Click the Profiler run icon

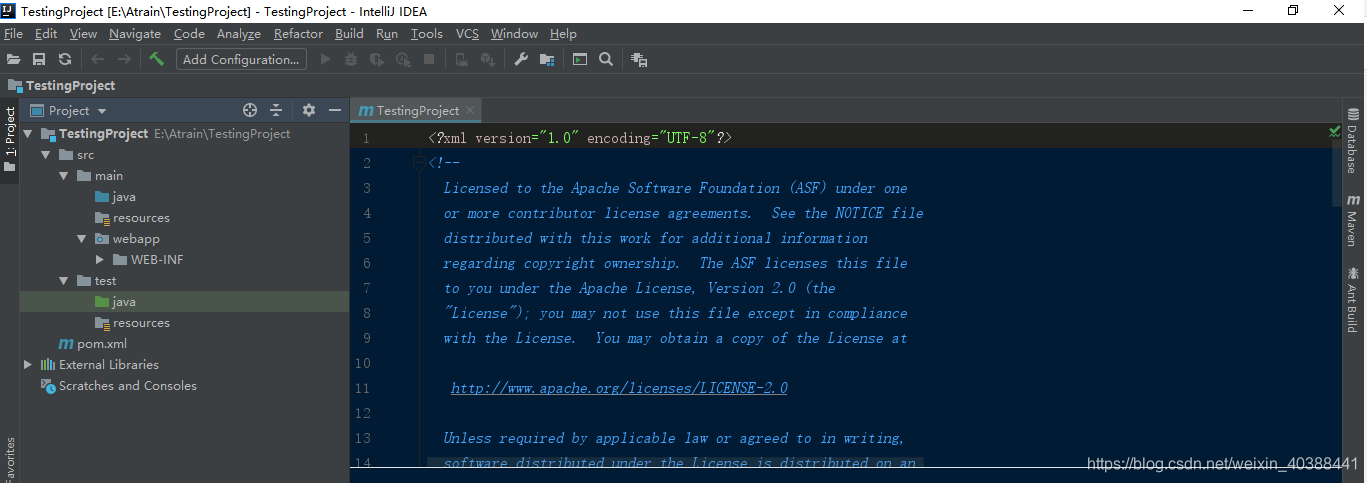coord(403,60)
